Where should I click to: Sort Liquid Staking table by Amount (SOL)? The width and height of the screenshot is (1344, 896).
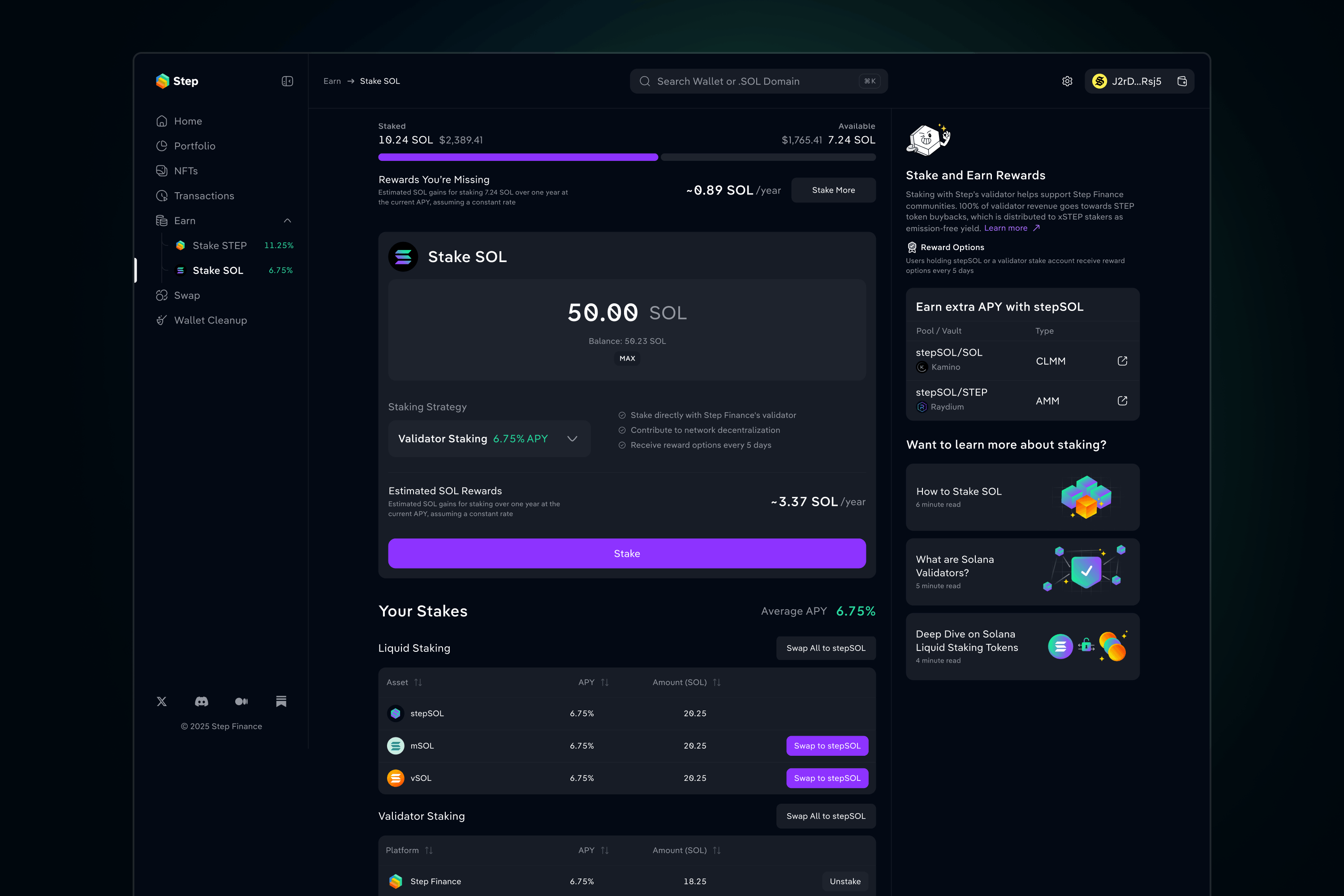pyautogui.click(x=716, y=682)
